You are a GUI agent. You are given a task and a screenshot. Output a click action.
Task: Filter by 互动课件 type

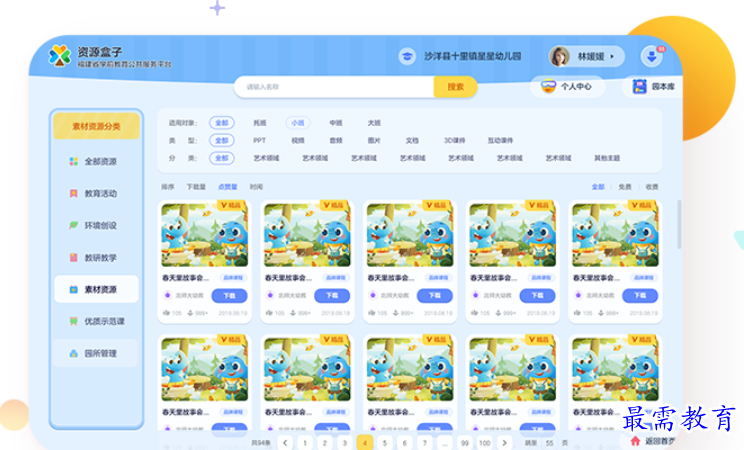point(500,141)
